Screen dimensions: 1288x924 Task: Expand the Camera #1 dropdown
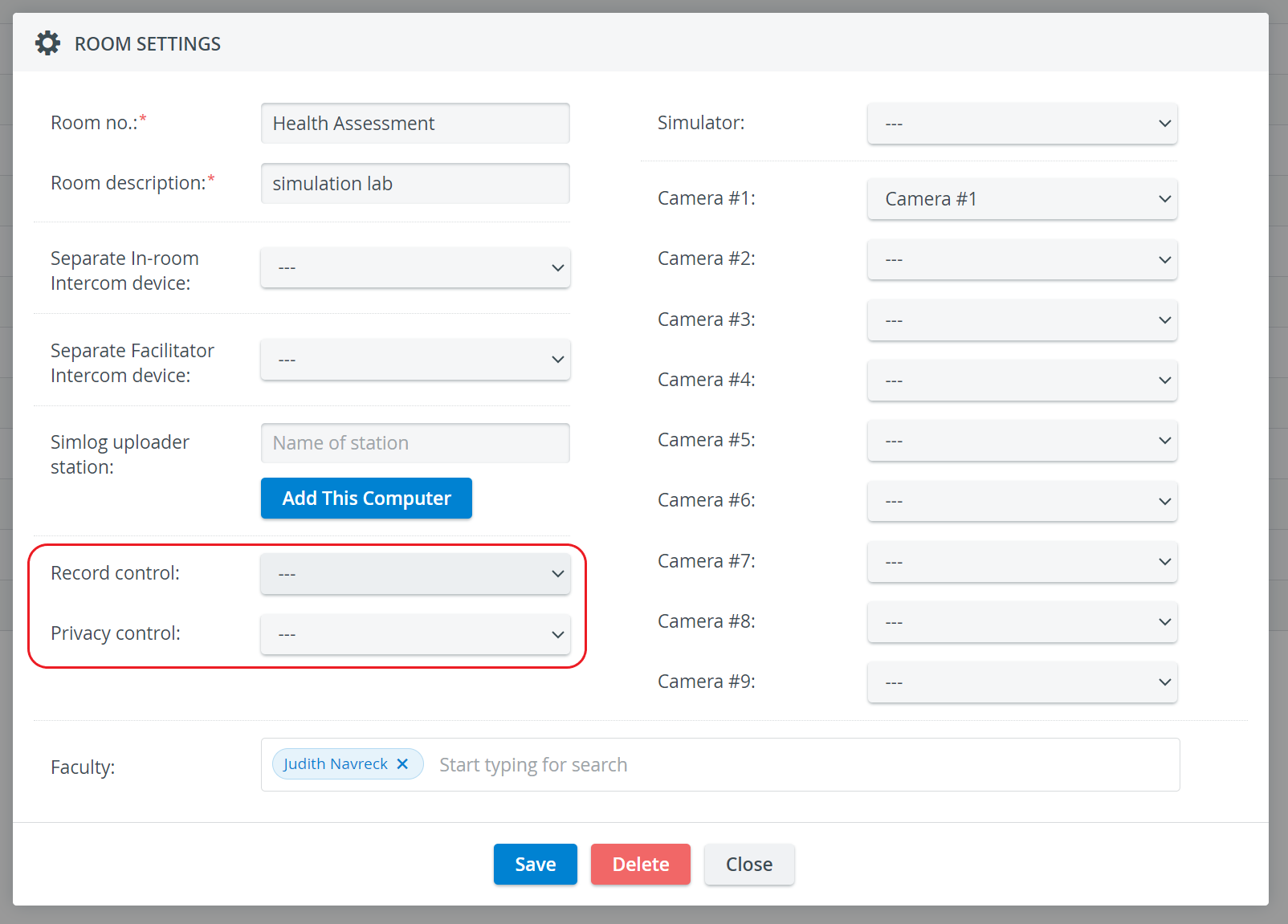coord(1022,199)
